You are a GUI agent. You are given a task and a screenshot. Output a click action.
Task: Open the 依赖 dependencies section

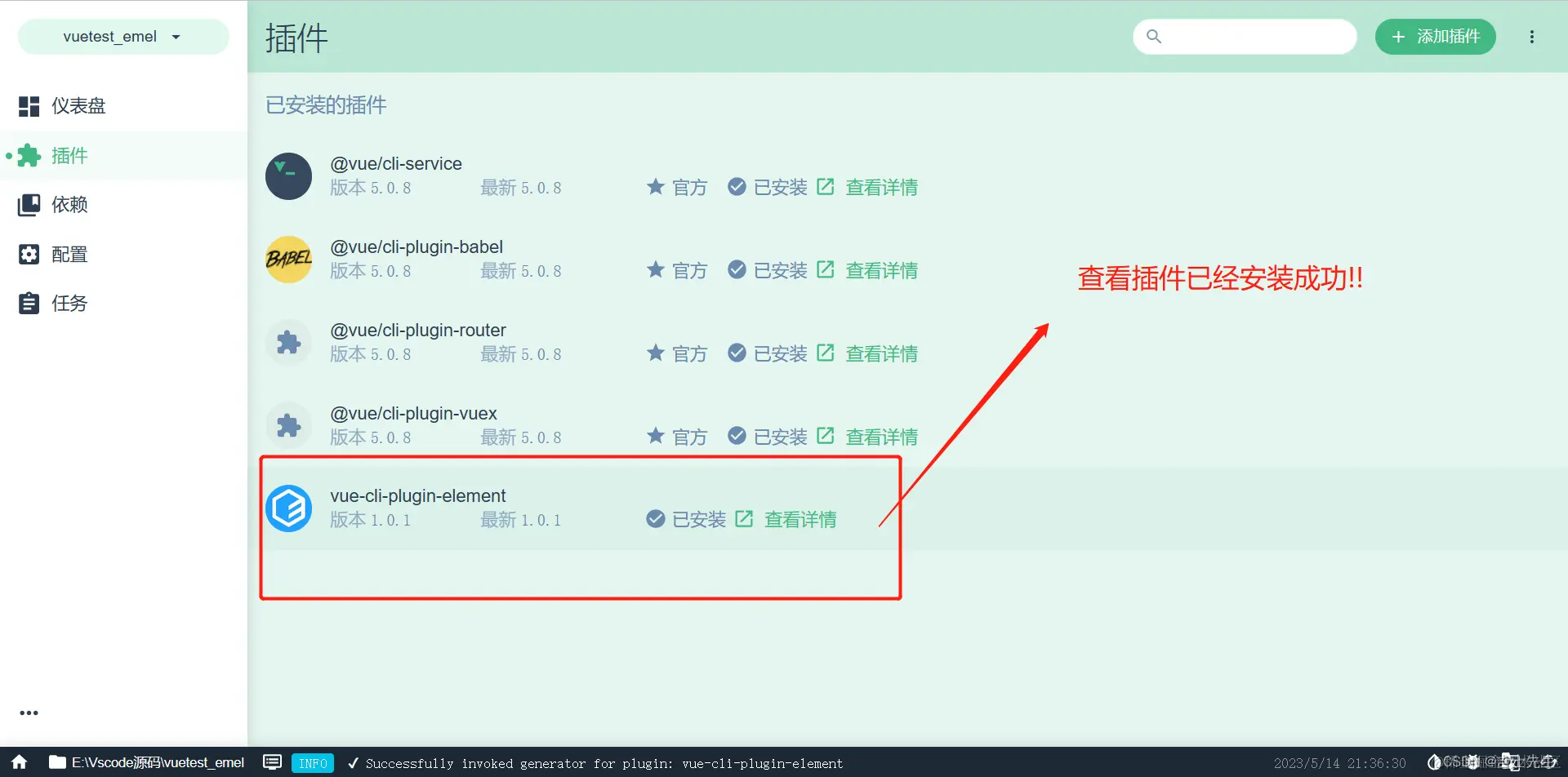pos(69,205)
